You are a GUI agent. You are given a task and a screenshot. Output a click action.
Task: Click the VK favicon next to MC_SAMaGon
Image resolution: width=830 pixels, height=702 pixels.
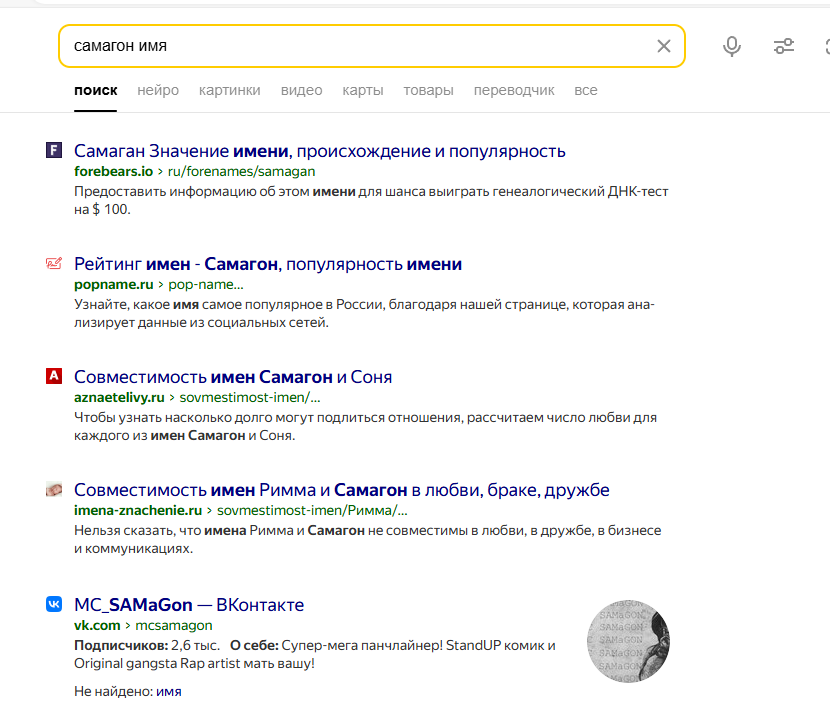click(54, 604)
